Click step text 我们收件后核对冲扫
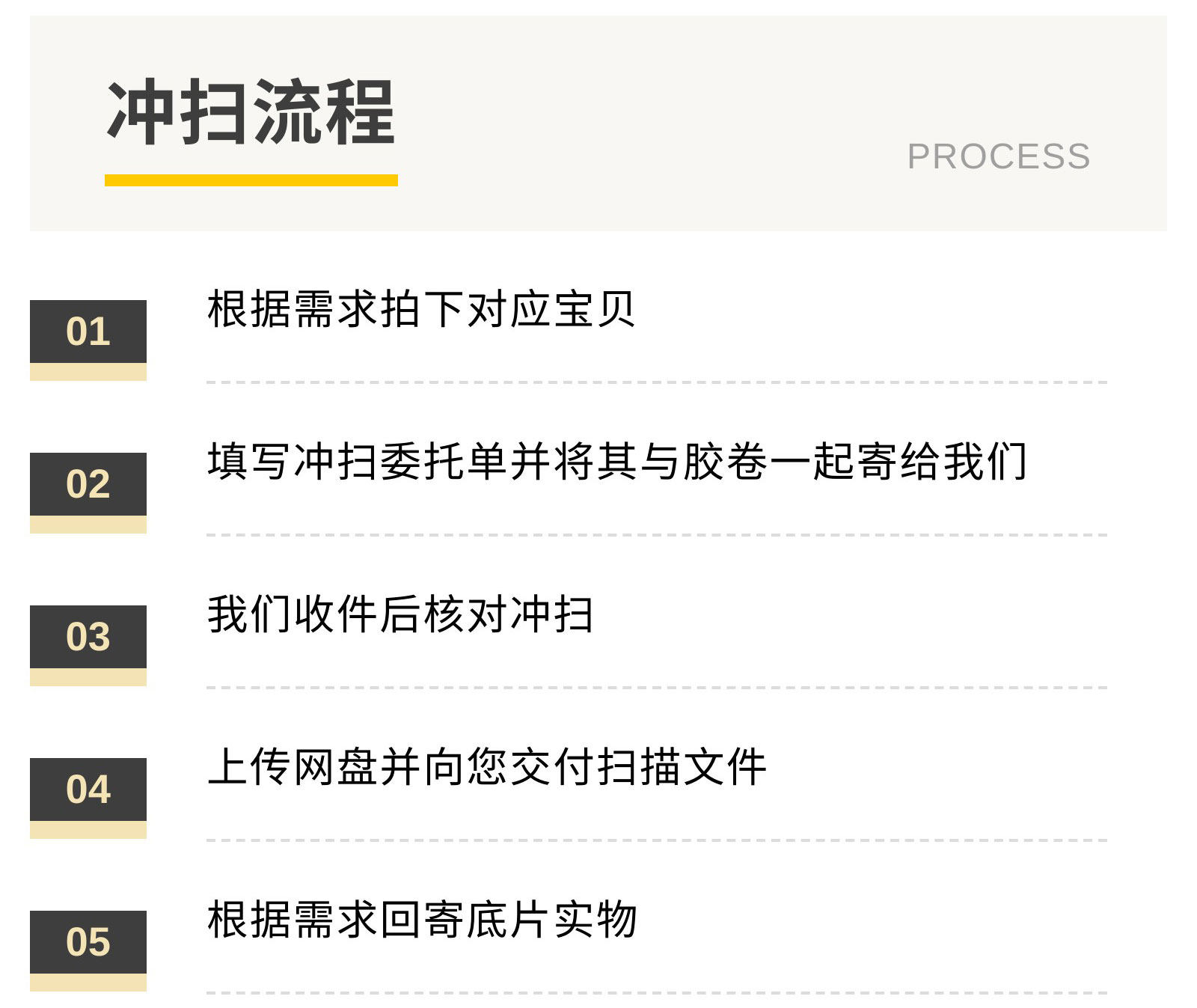This screenshot has width=1197, height=1008. (x=401, y=614)
